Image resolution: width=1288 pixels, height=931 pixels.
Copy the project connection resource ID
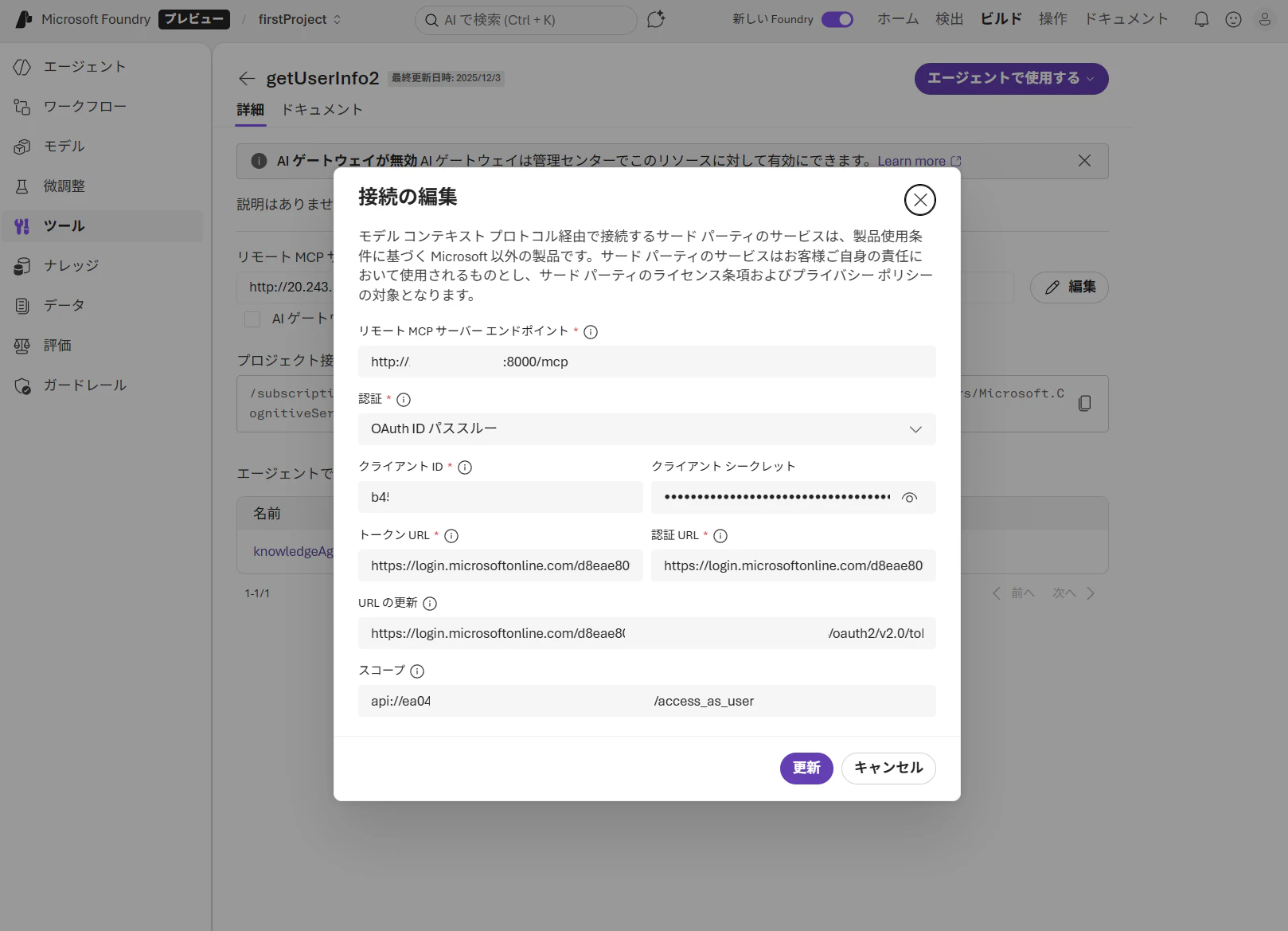pos(1084,403)
